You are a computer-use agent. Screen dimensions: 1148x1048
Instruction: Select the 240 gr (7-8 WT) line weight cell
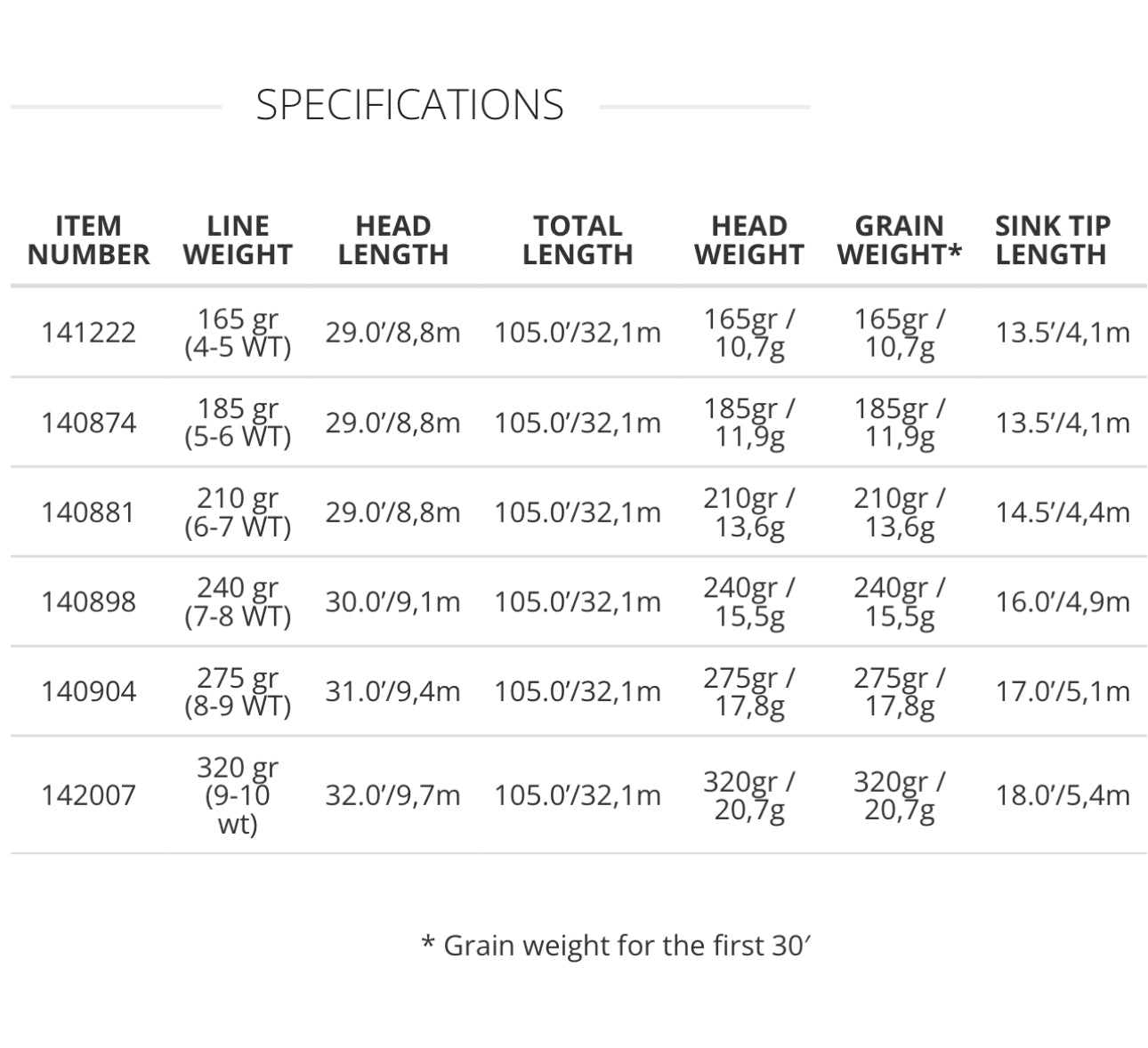(x=238, y=602)
